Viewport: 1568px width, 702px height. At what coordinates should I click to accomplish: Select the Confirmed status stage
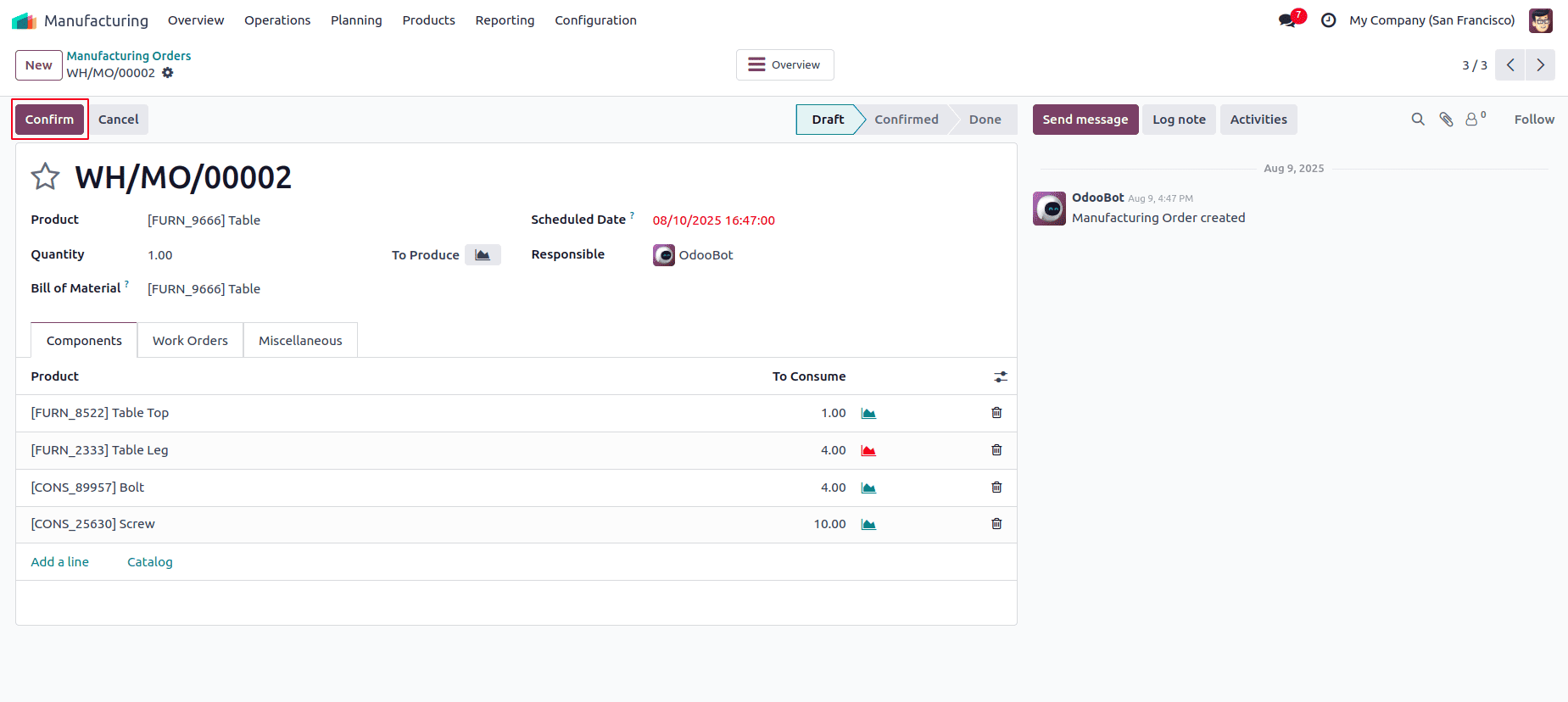[907, 120]
